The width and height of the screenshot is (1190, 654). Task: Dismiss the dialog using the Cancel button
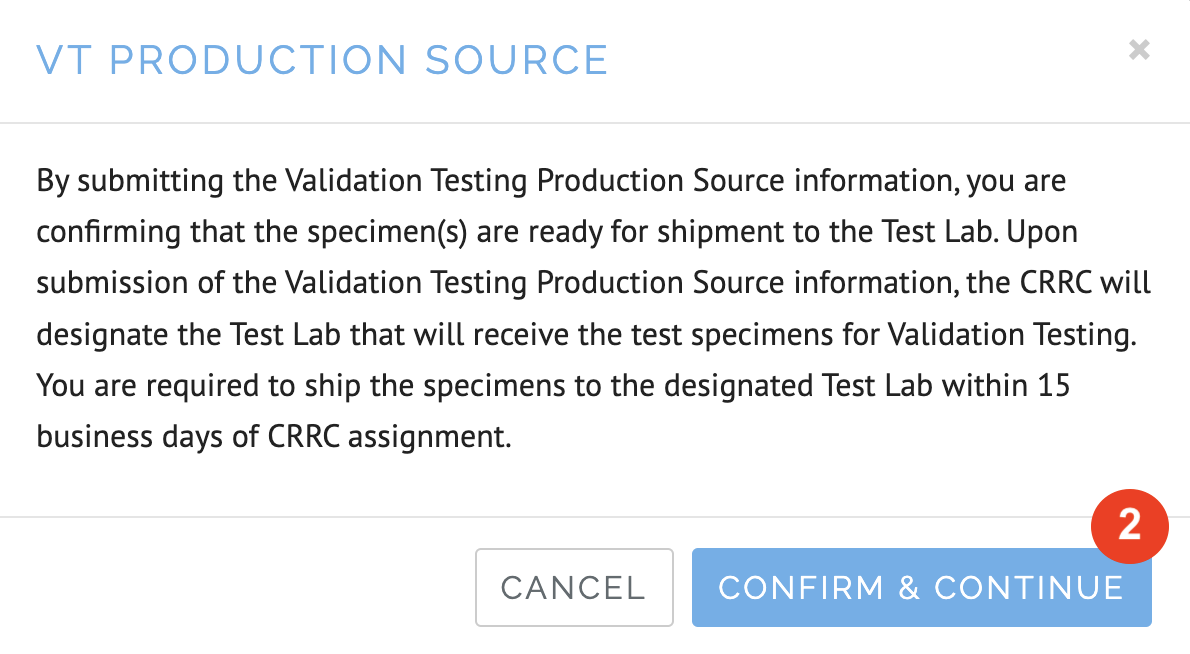573,588
